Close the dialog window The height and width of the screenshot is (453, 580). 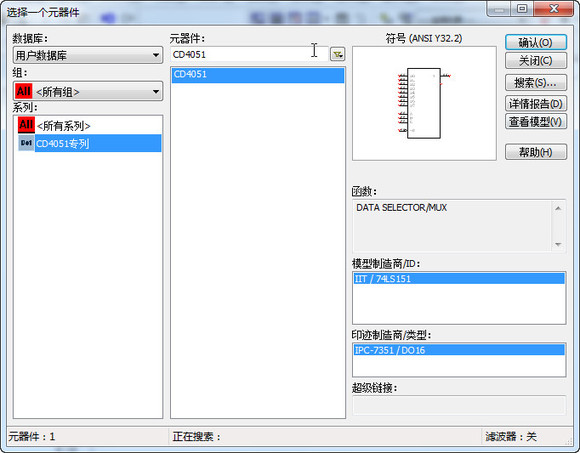554,9
